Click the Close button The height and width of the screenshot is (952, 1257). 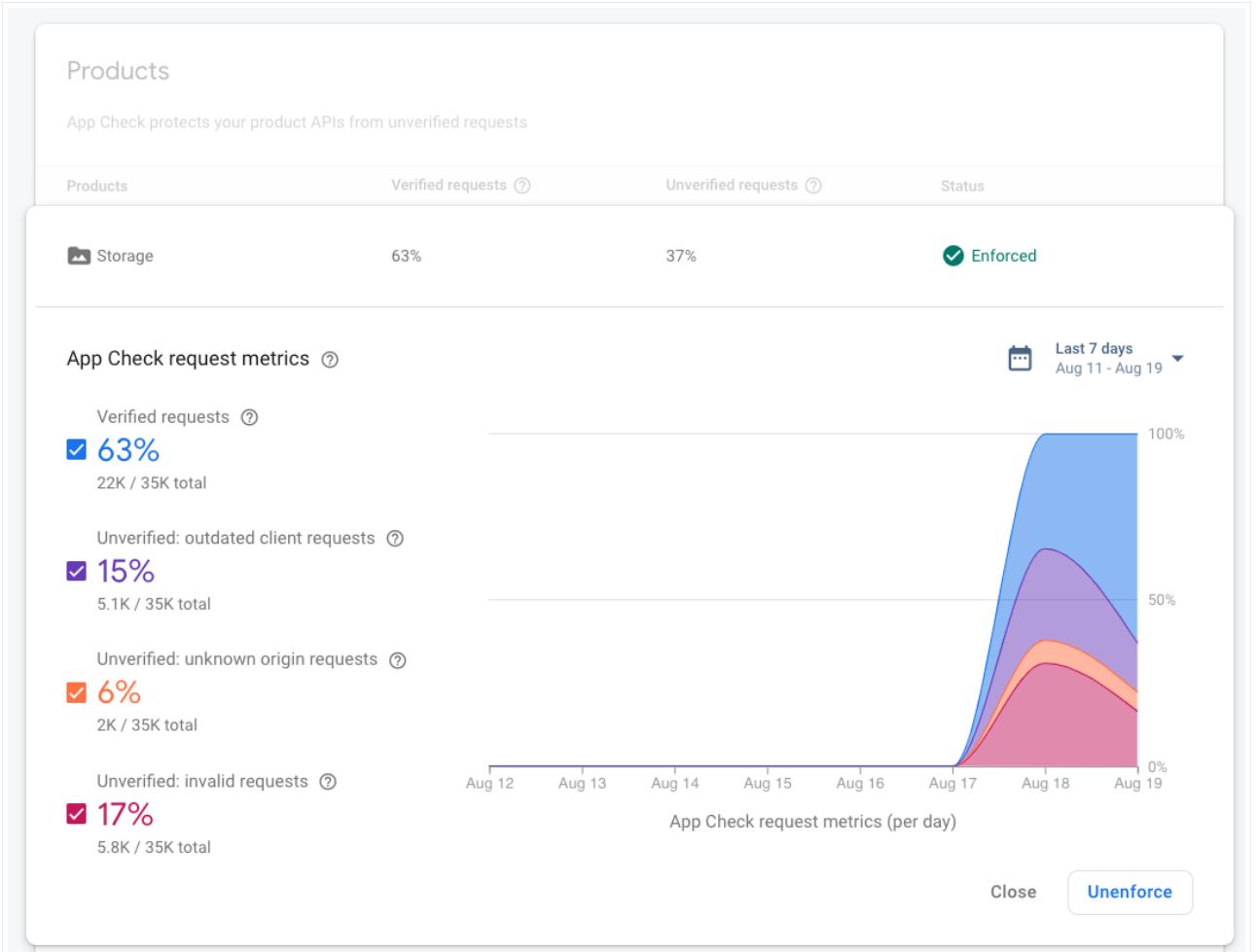(x=1013, y=892)
